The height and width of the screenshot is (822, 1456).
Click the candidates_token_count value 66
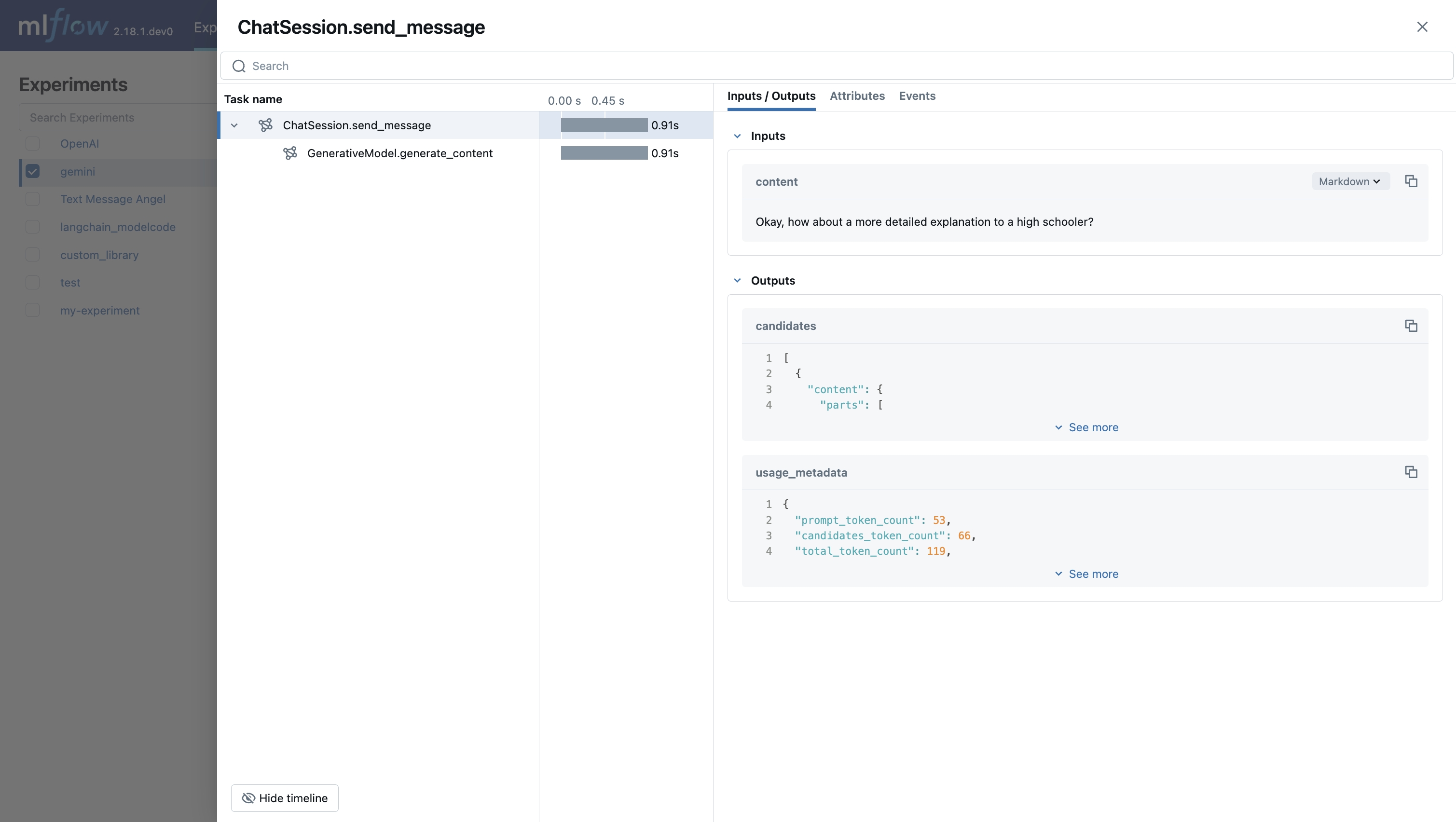click(964, 535)
